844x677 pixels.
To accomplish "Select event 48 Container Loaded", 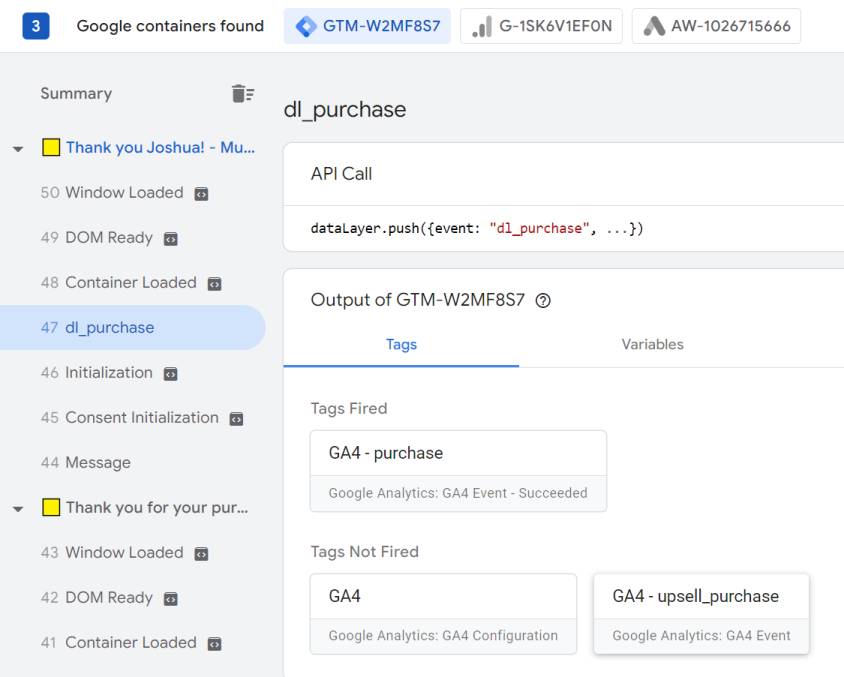I will tap(118, 283).
